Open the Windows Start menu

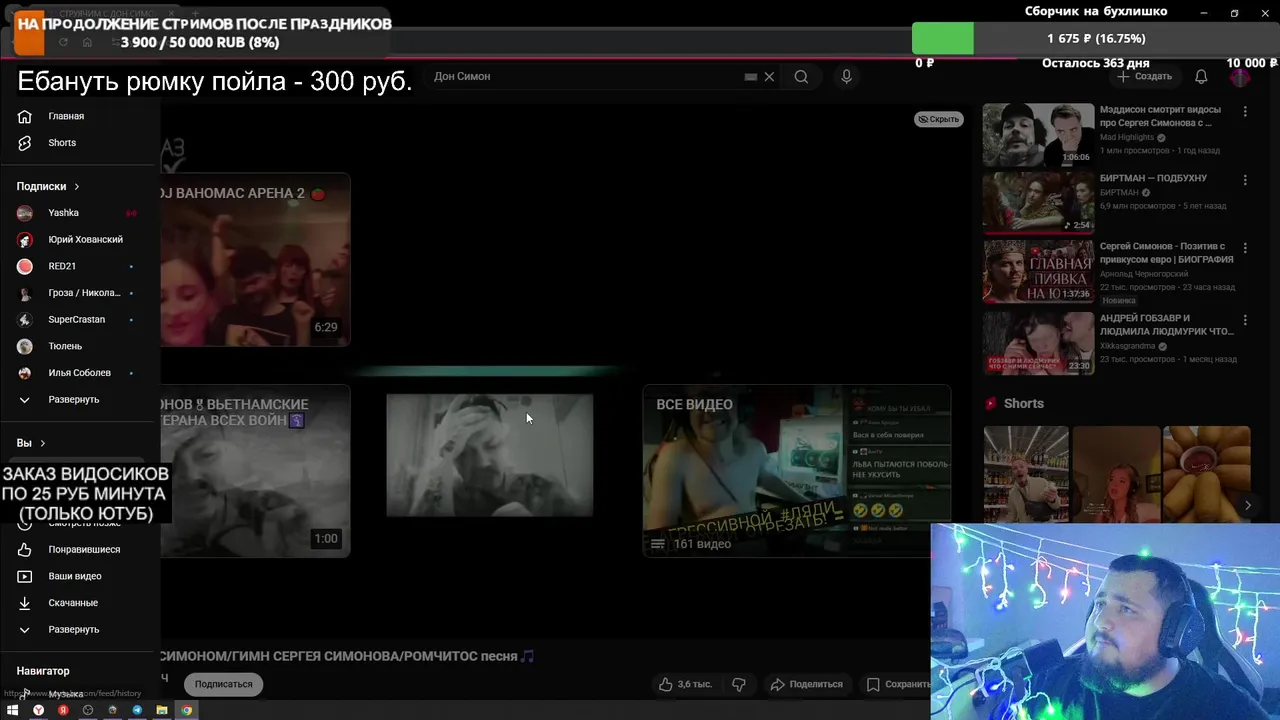(14, 710)
